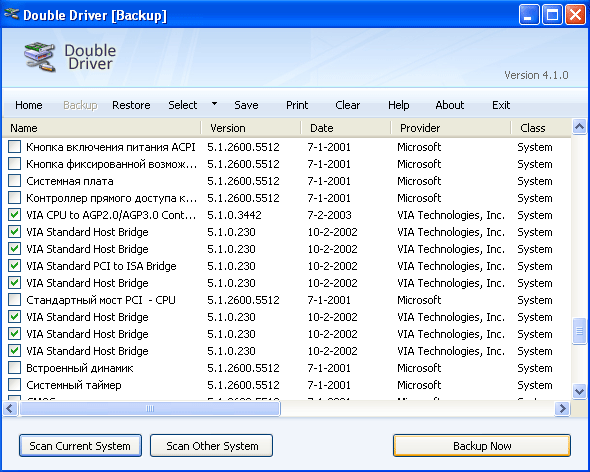Tick the Встроенный динамик checkbox
The height and width of the screenshot is (472, 590).
point(14,368)
